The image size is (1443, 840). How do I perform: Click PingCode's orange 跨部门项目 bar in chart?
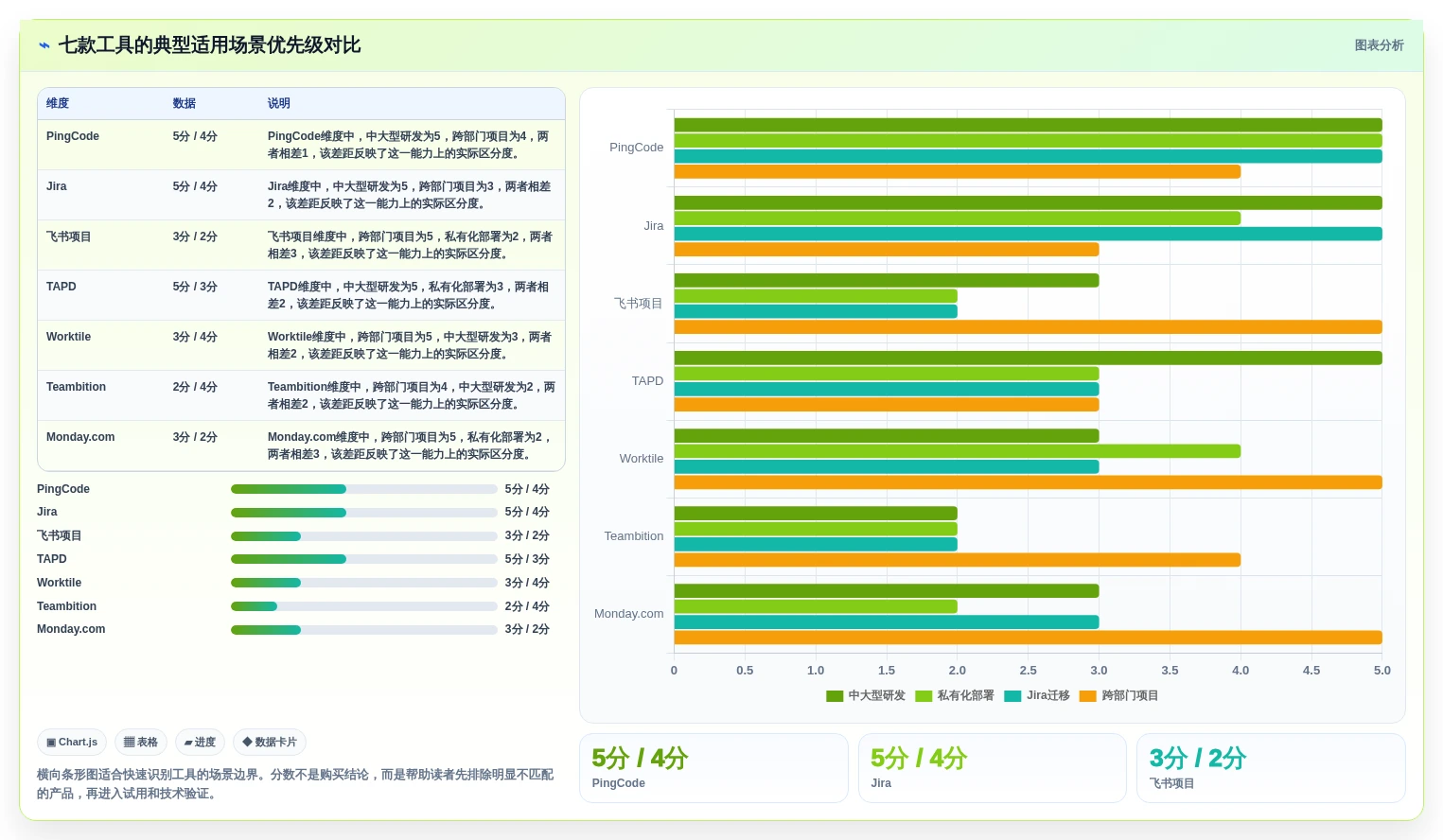coord(957,172)
